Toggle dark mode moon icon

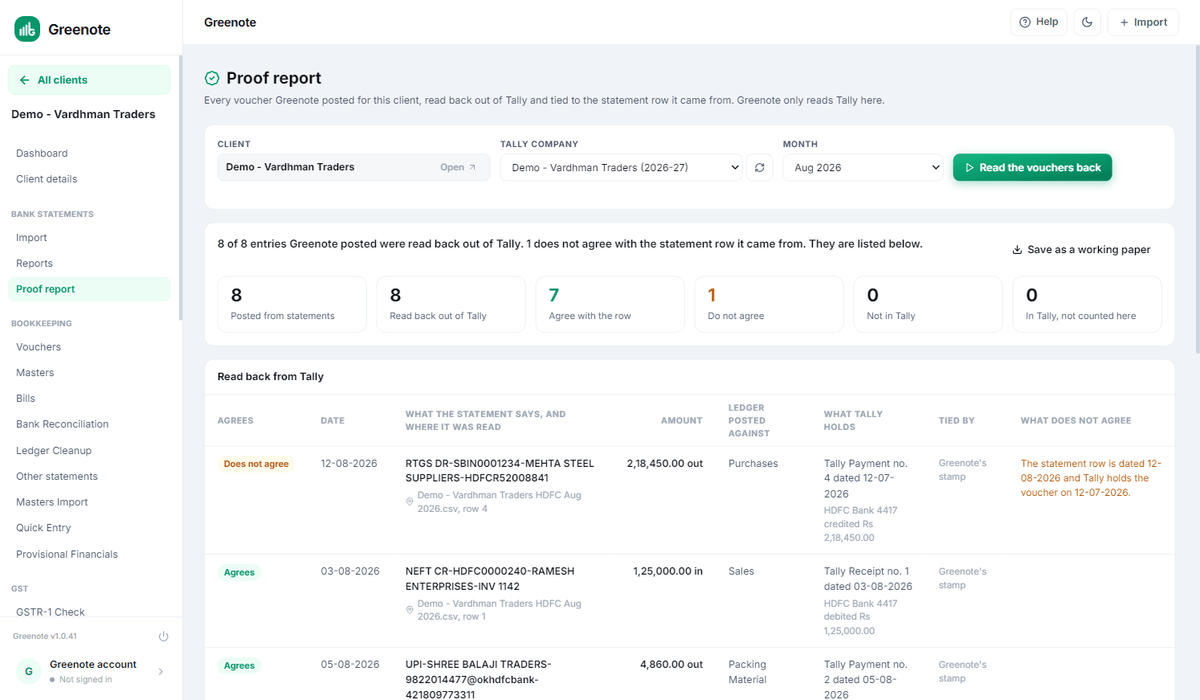(1087, 22)
